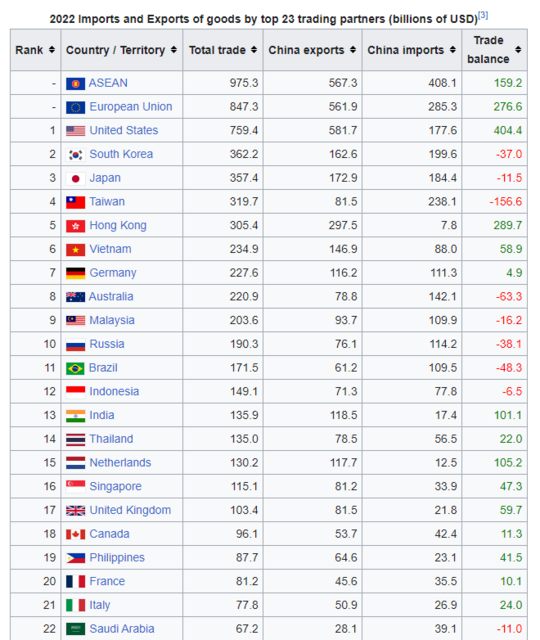The height and width of the screenshot is (640, 540).
Task: Open the Indonesia flag image
Action: [x=76, y=392]
